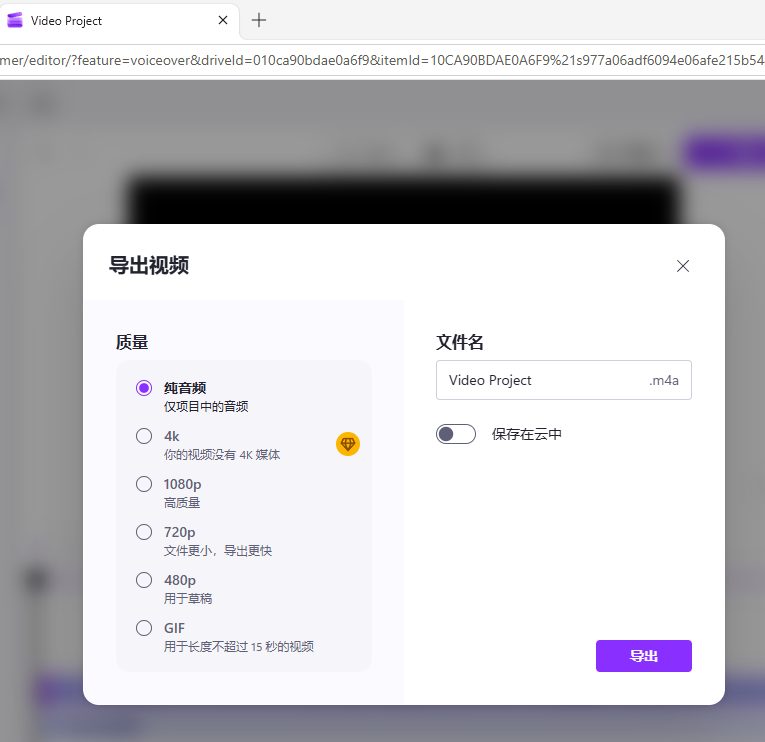The width and height of the screenshot is (765, 742).
Task: Click the 文件名 heading
Action: point(460,342)
